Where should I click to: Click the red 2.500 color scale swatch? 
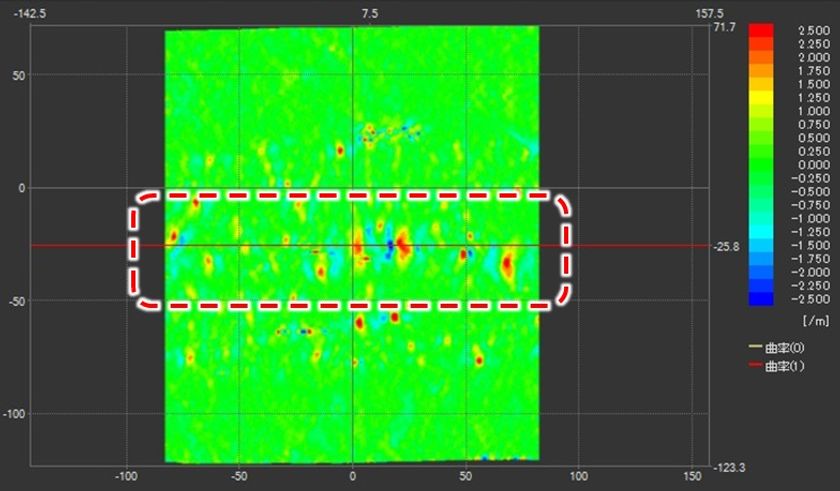point(761,31)
